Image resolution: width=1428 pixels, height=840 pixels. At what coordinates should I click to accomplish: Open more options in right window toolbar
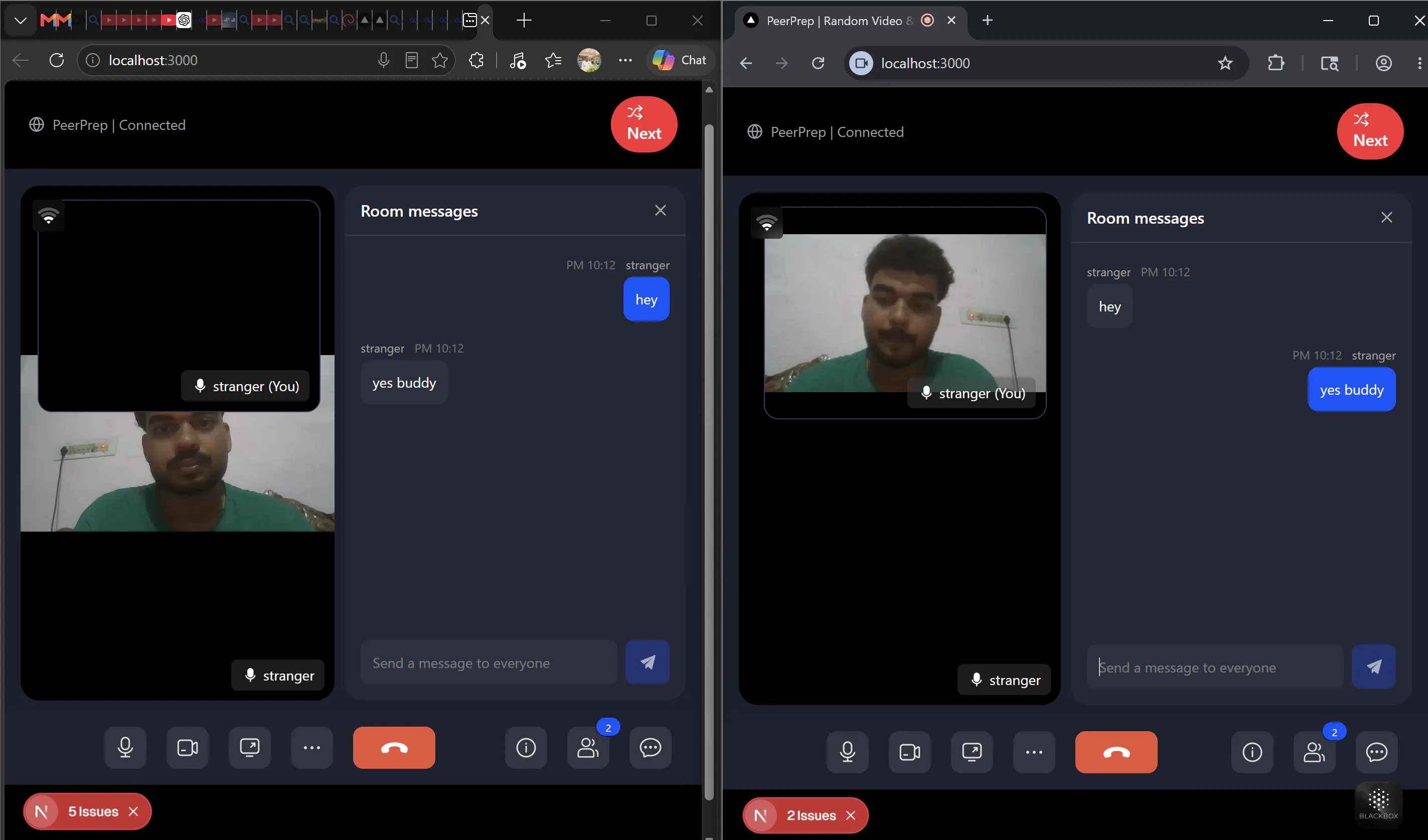tap(1035, 752)
